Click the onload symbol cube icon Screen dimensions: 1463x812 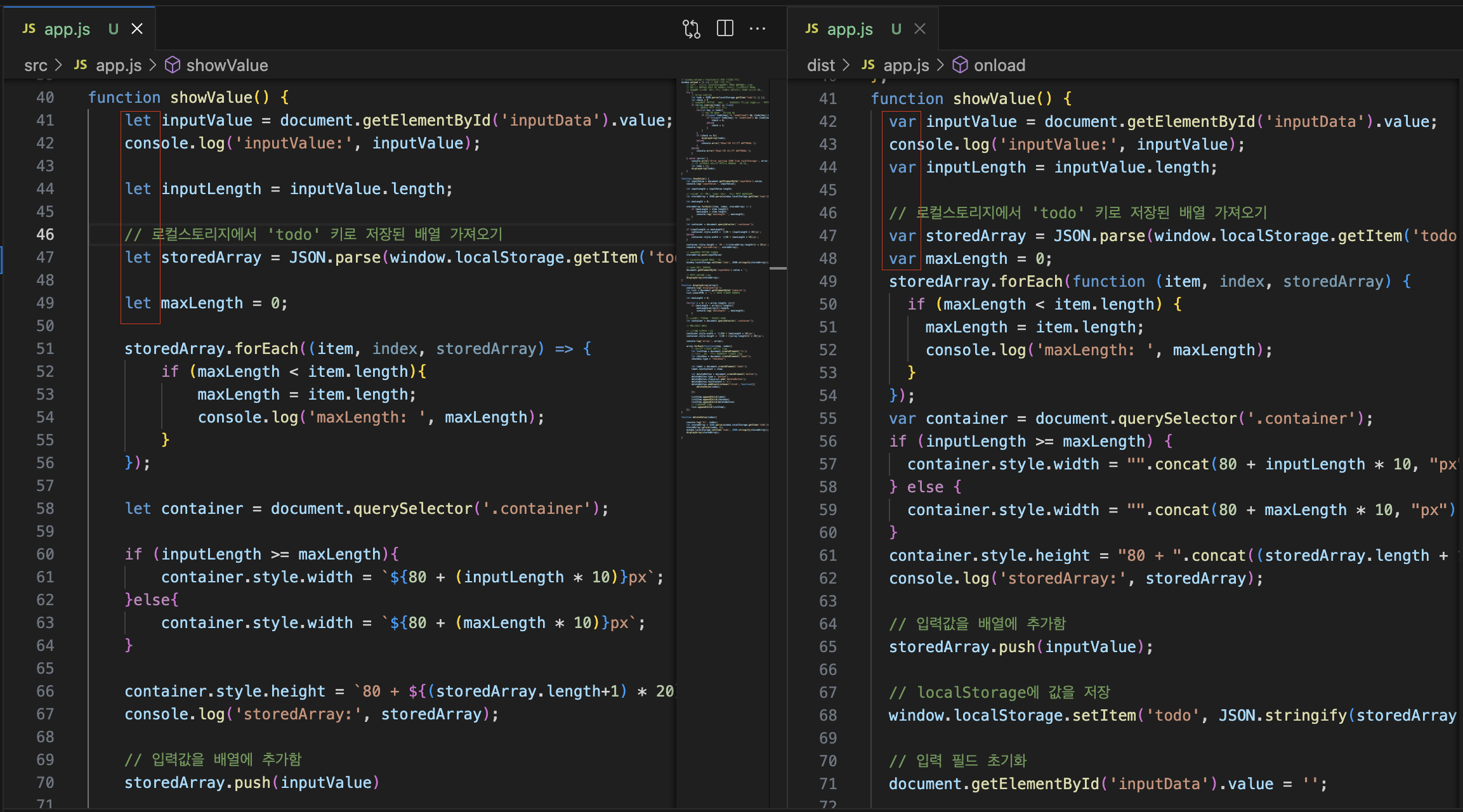960,65
